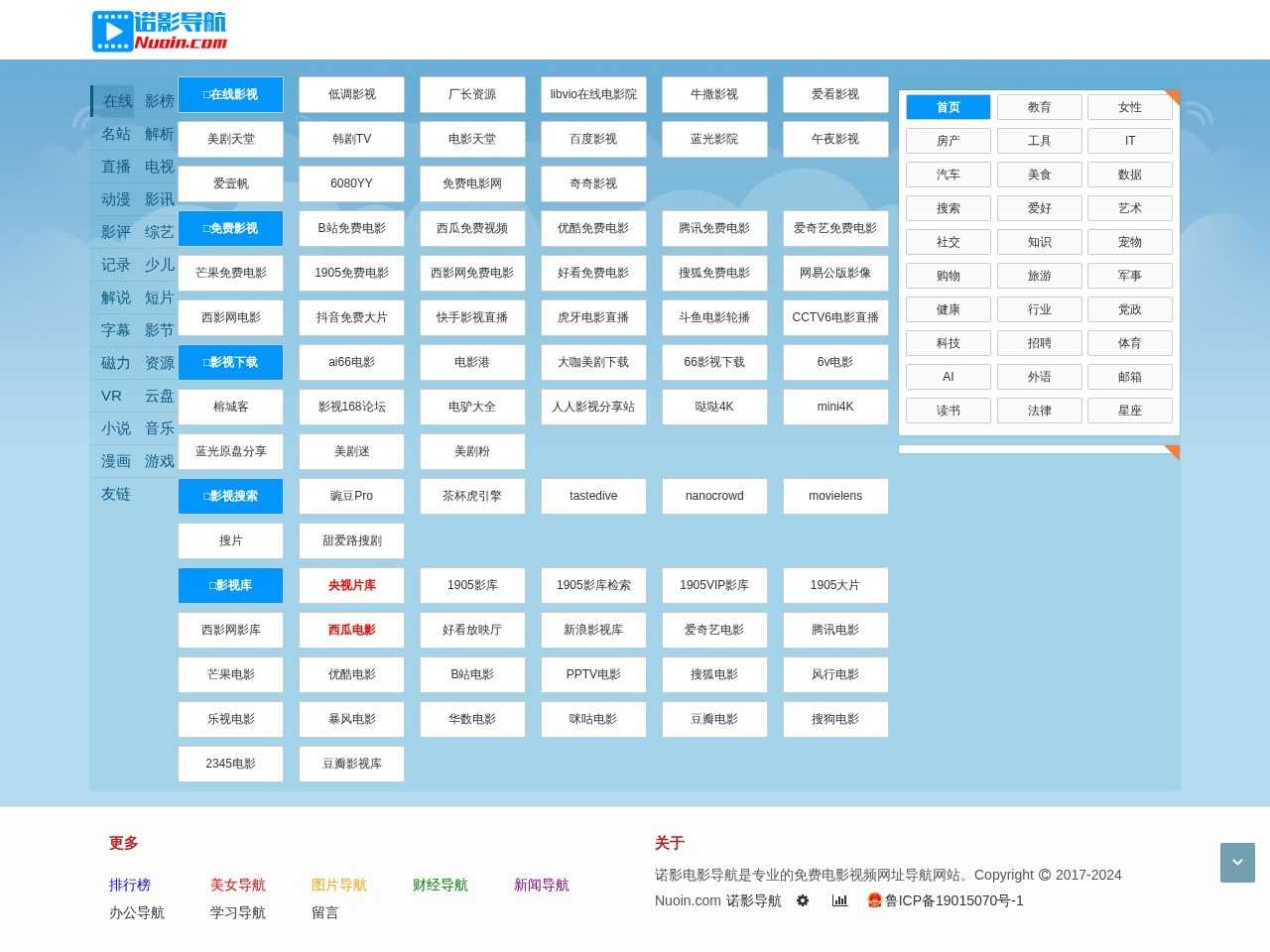The height and width of the screenshot is (952, 1270).
Task: Open the PPTV电影 link
Action: pyautogui.click(x=593, y=674)
